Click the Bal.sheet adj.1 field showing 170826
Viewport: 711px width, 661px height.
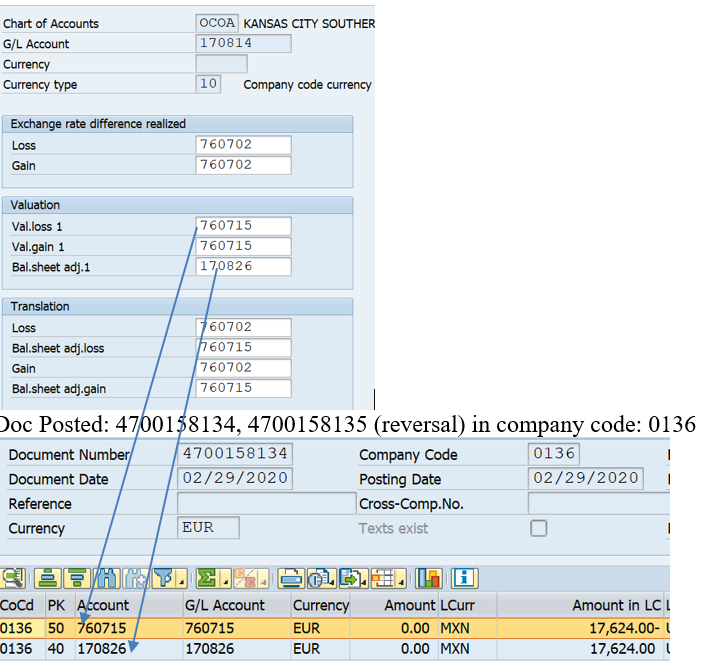pyautogui.click(x=243, y=267)
